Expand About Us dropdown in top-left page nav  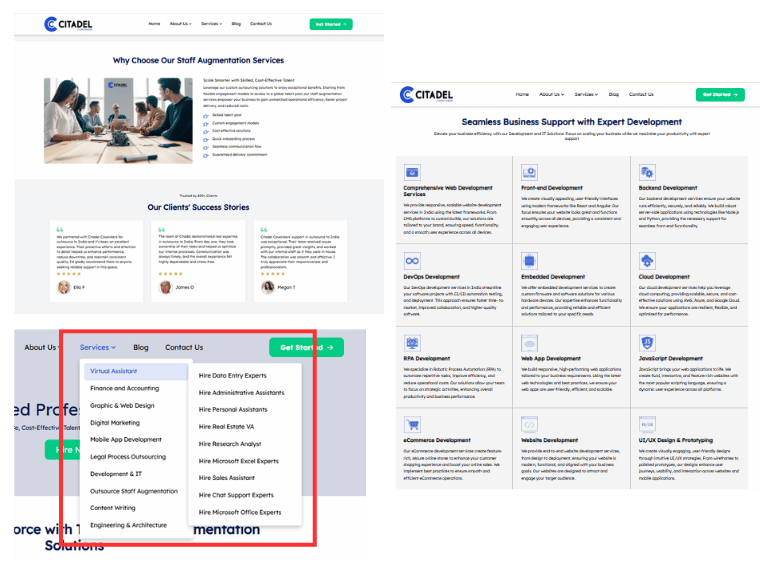180,24
